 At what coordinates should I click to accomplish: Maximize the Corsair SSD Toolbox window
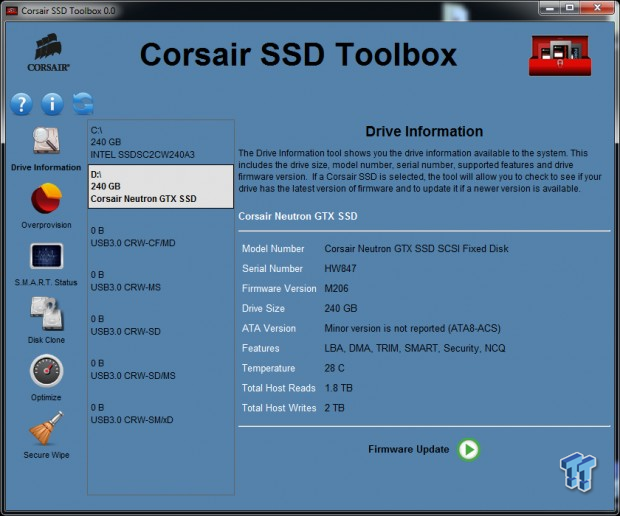(x=570, y=8)
